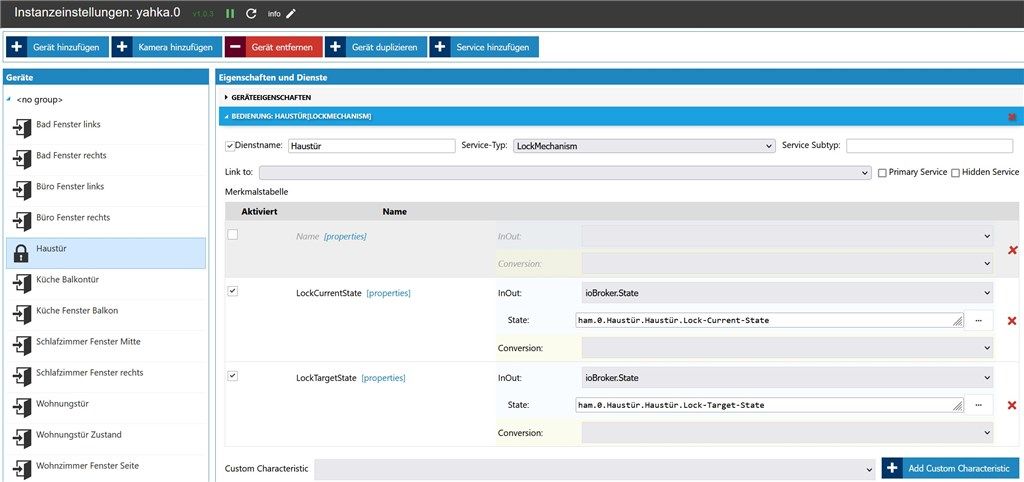Edit State field Lock-Target-State

769,405
